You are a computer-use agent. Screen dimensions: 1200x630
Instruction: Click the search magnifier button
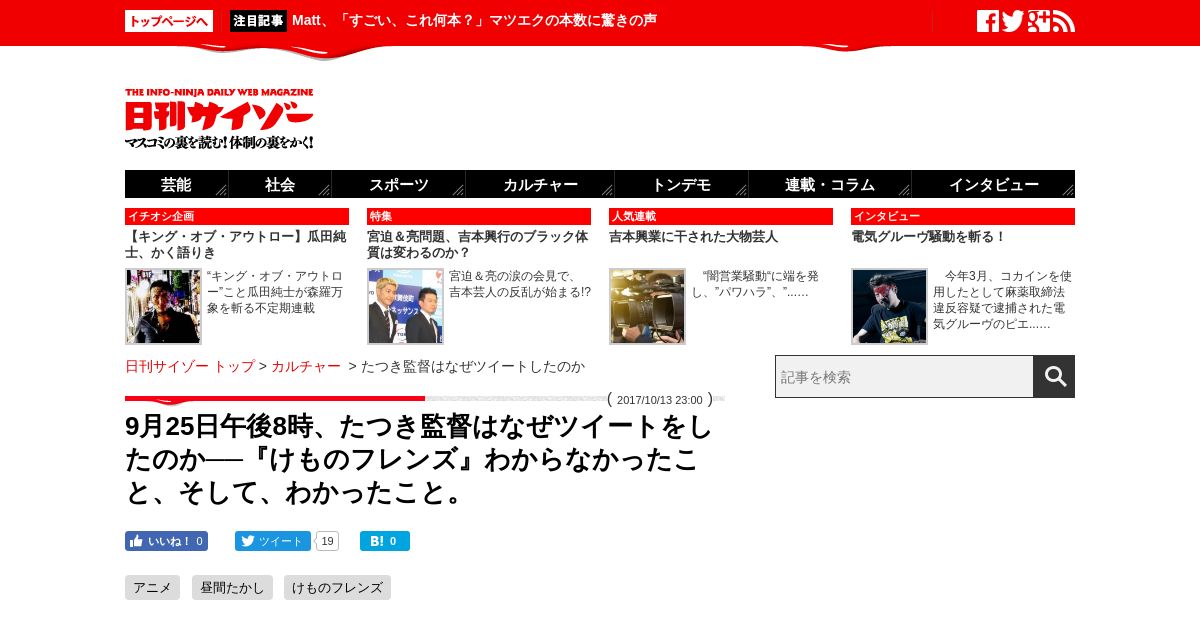pos(1054,376)
